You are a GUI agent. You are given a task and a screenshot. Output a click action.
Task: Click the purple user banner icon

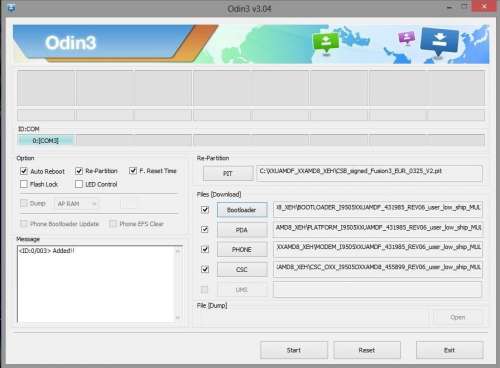[407, 37]
